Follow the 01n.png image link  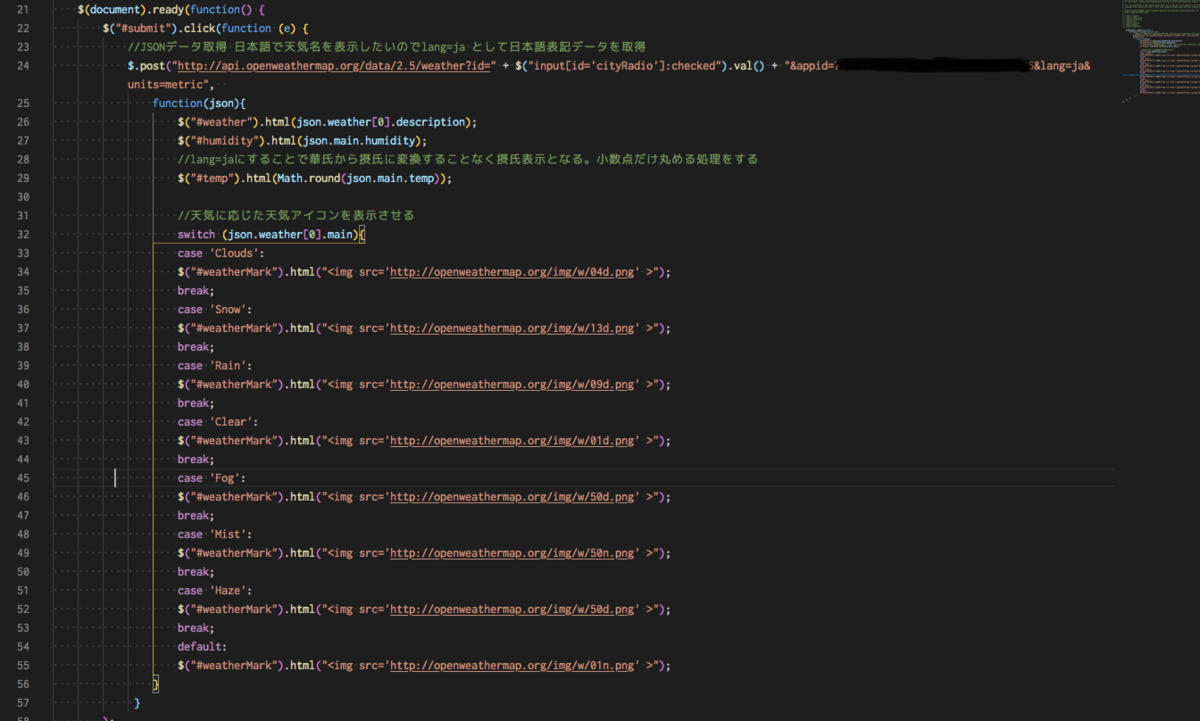(513, 666)
